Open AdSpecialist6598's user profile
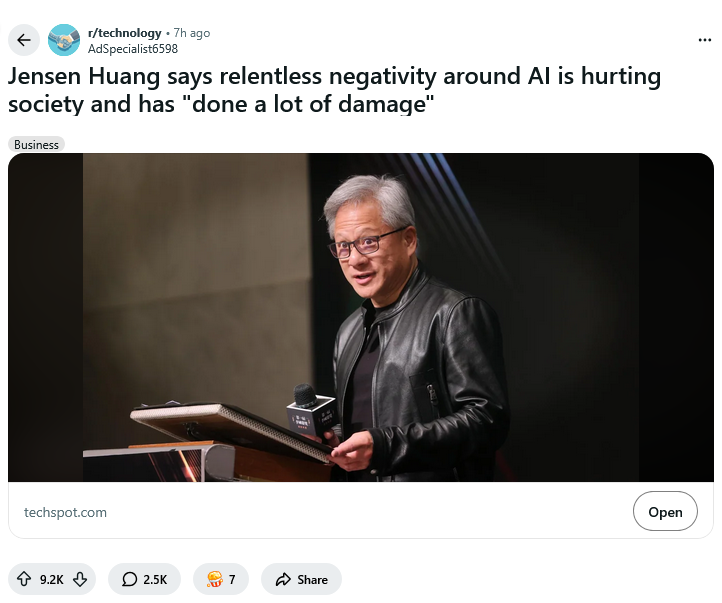Image resolution: width=722 pixels, height=603 pixels. click(133, 49)
